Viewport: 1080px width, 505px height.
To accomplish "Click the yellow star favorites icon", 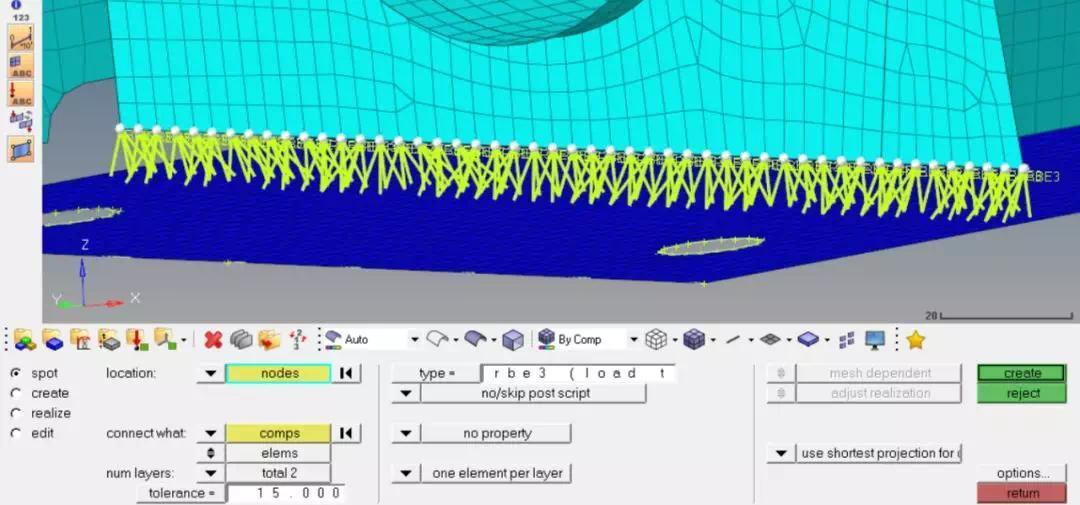I will click(915, 339).
